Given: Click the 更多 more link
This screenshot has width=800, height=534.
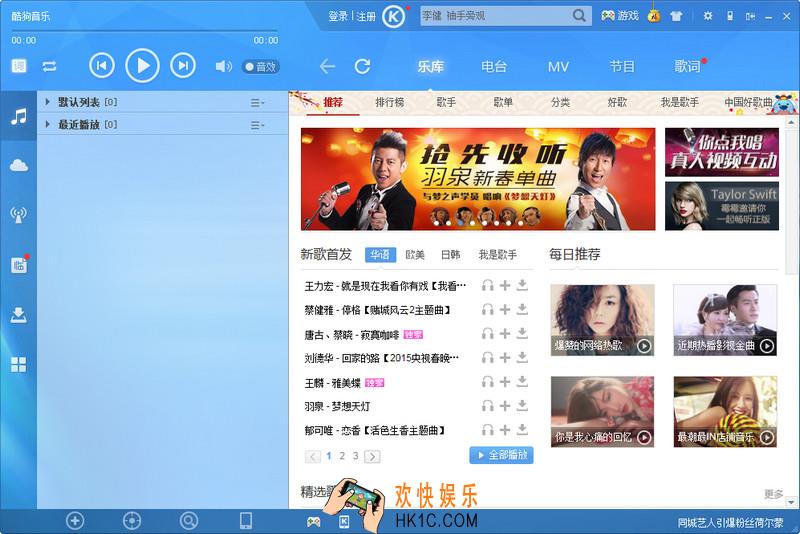Looking at the screenshot, I should click(773, 494).
